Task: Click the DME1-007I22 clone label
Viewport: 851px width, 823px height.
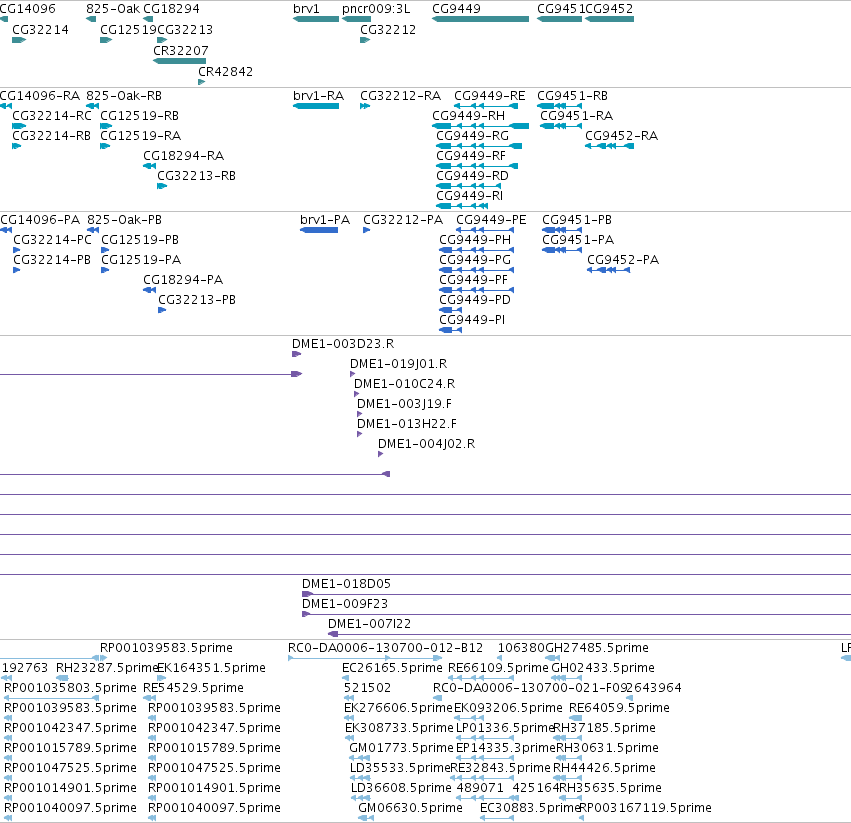Action: (369, 624)
